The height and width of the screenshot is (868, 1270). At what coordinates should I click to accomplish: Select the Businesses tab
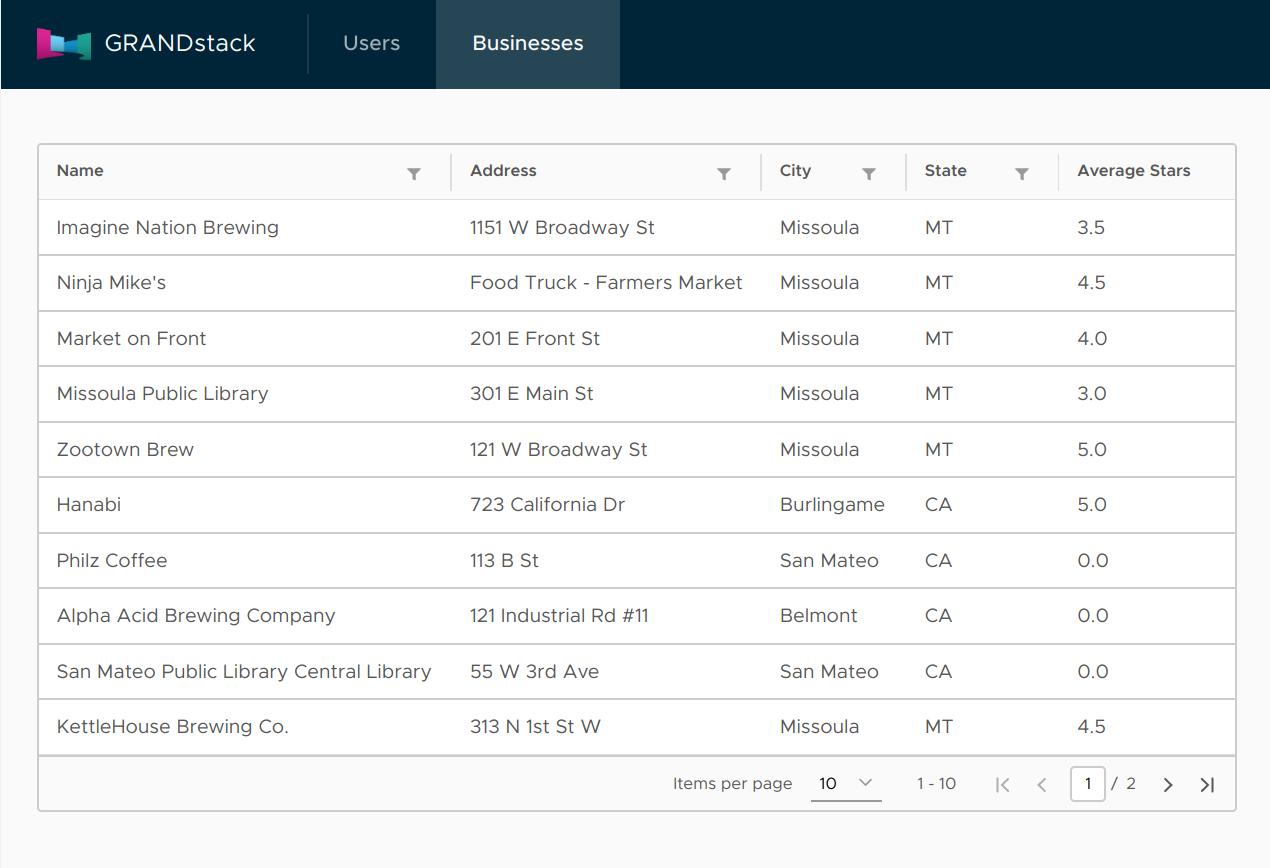pos(528,44)
